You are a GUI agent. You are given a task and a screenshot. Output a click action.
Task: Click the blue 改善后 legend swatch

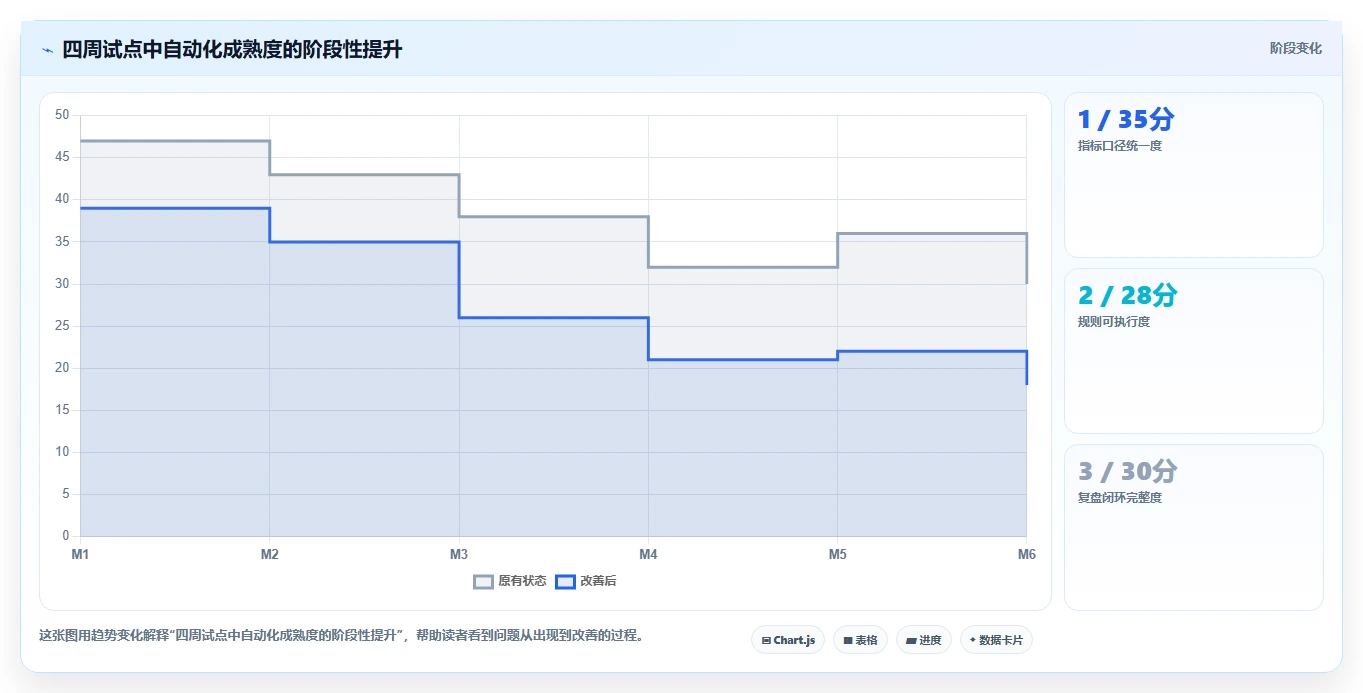pyautogui.click(x=566, y=581)
